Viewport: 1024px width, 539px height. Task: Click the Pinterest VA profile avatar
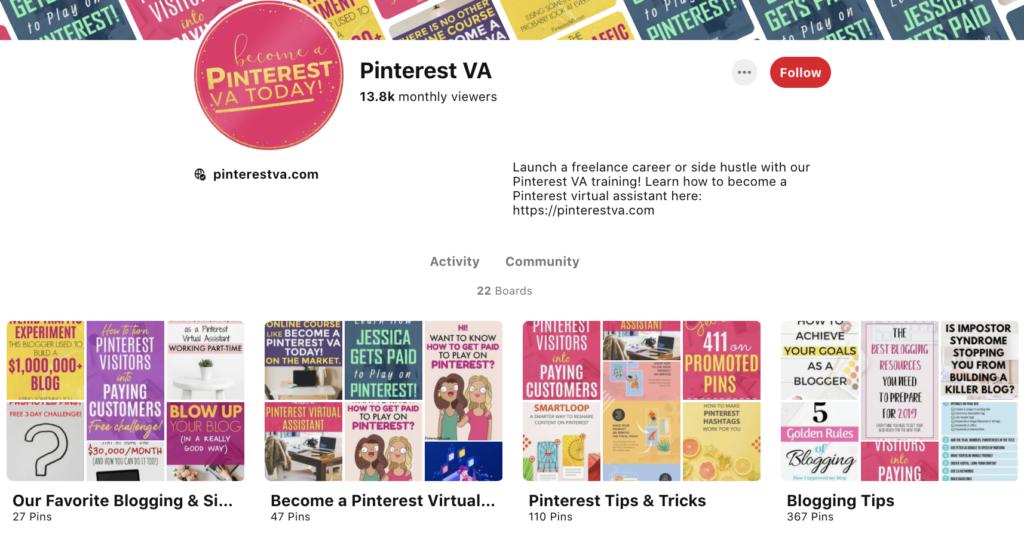coord(268,76)
